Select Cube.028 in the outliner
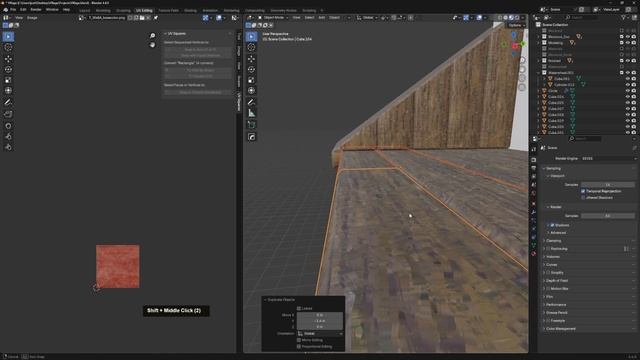The image size is (640, 360). pos(555,115)
